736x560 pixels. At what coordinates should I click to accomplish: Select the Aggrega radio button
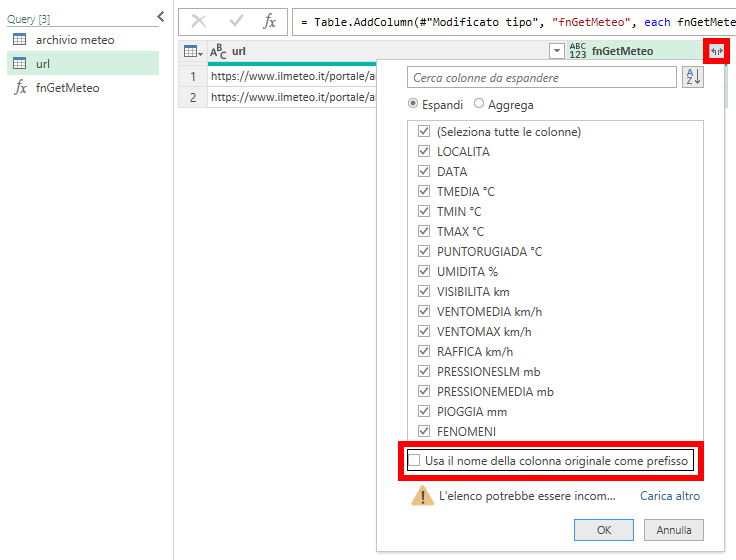[479, 103]
